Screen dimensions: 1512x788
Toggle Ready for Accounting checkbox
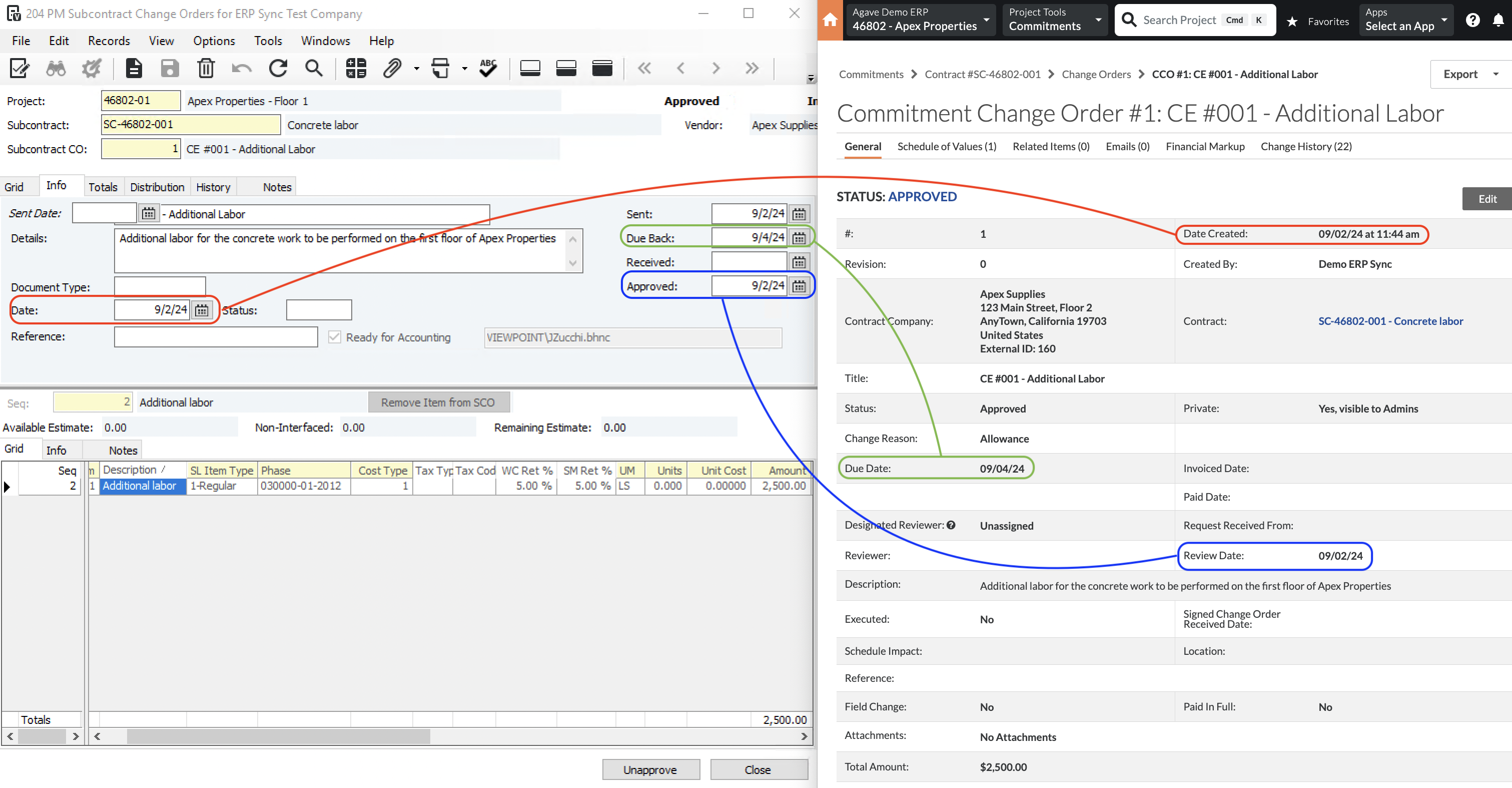[334, 337]
